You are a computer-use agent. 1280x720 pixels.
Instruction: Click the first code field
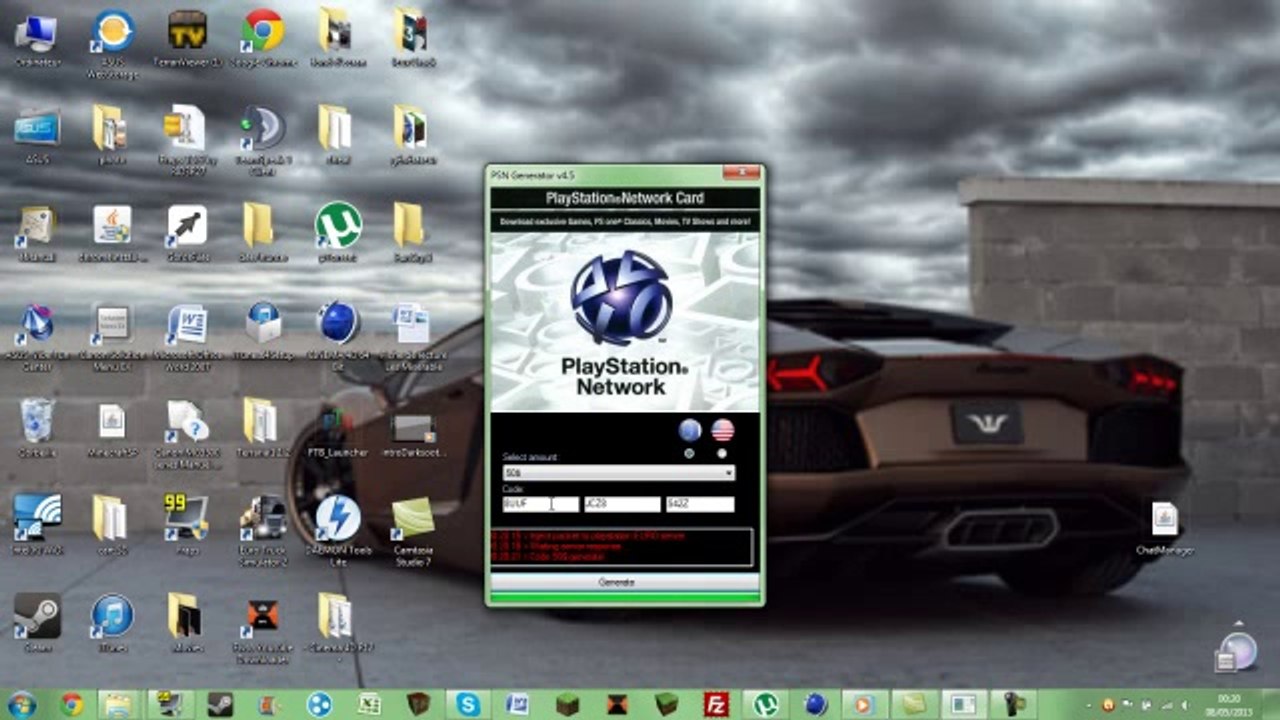541,505
